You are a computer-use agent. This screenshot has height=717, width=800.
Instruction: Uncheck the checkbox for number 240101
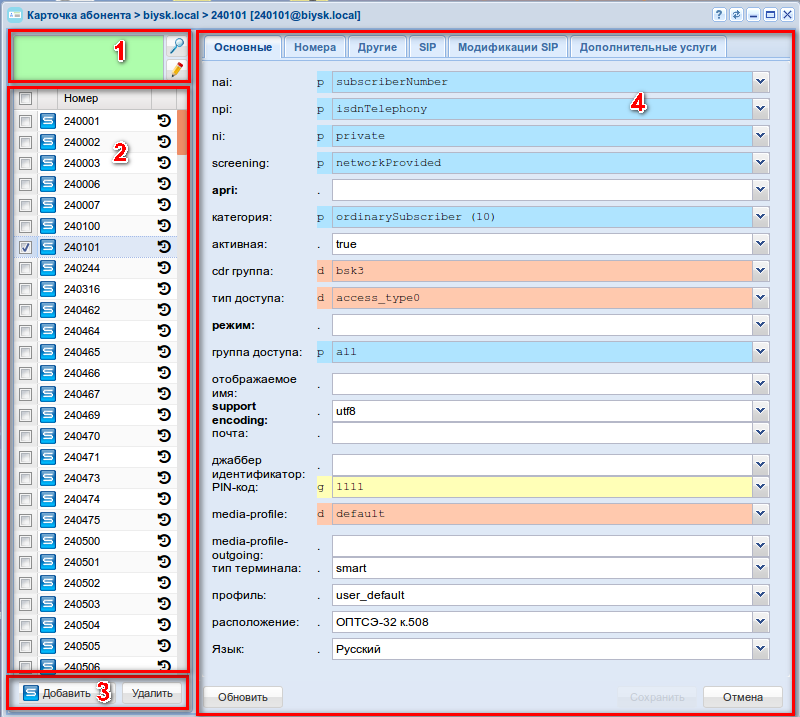pos(26,247)
